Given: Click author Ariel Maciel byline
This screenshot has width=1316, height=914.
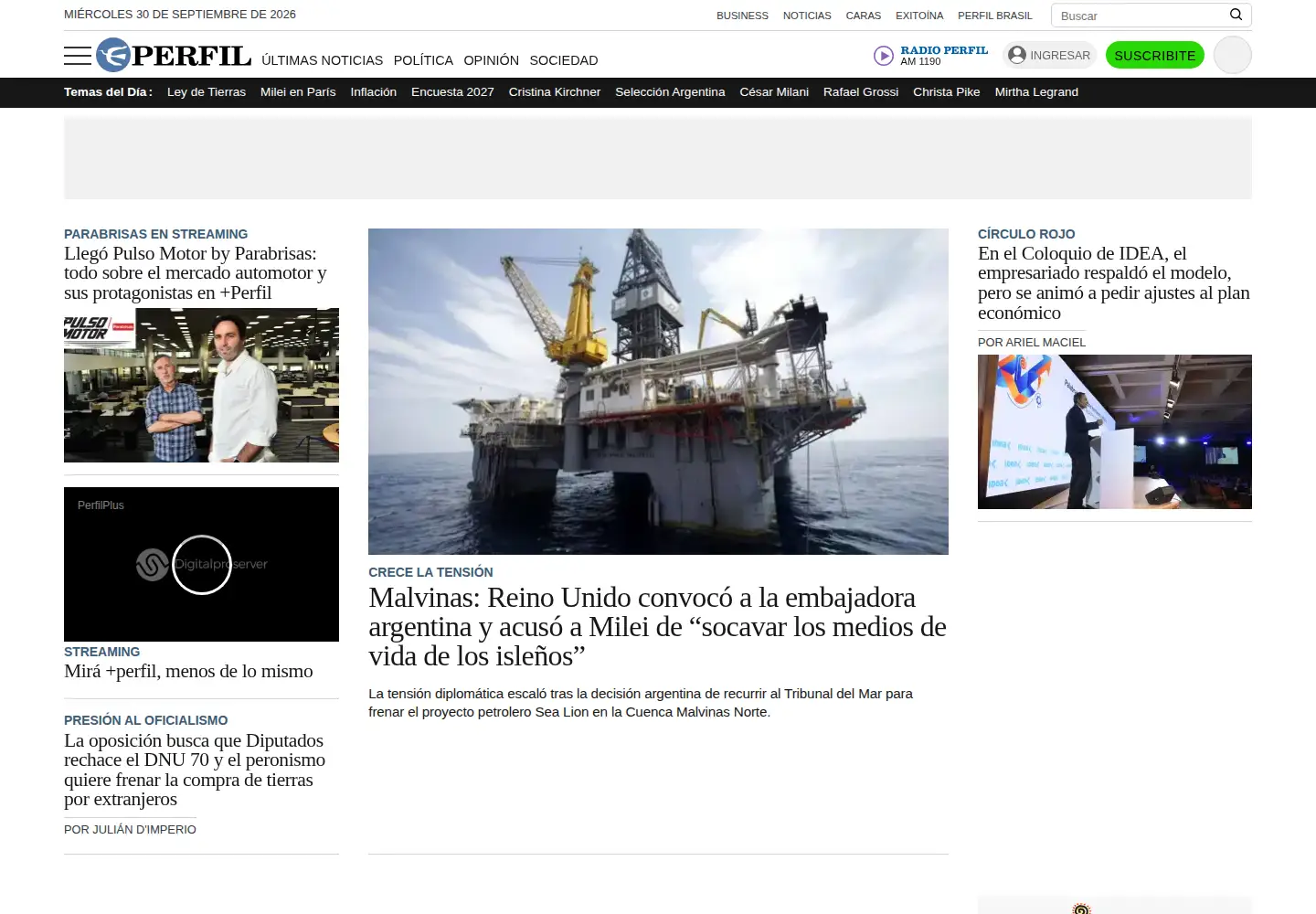Looking at the screenshot, I should [1032, 343].
